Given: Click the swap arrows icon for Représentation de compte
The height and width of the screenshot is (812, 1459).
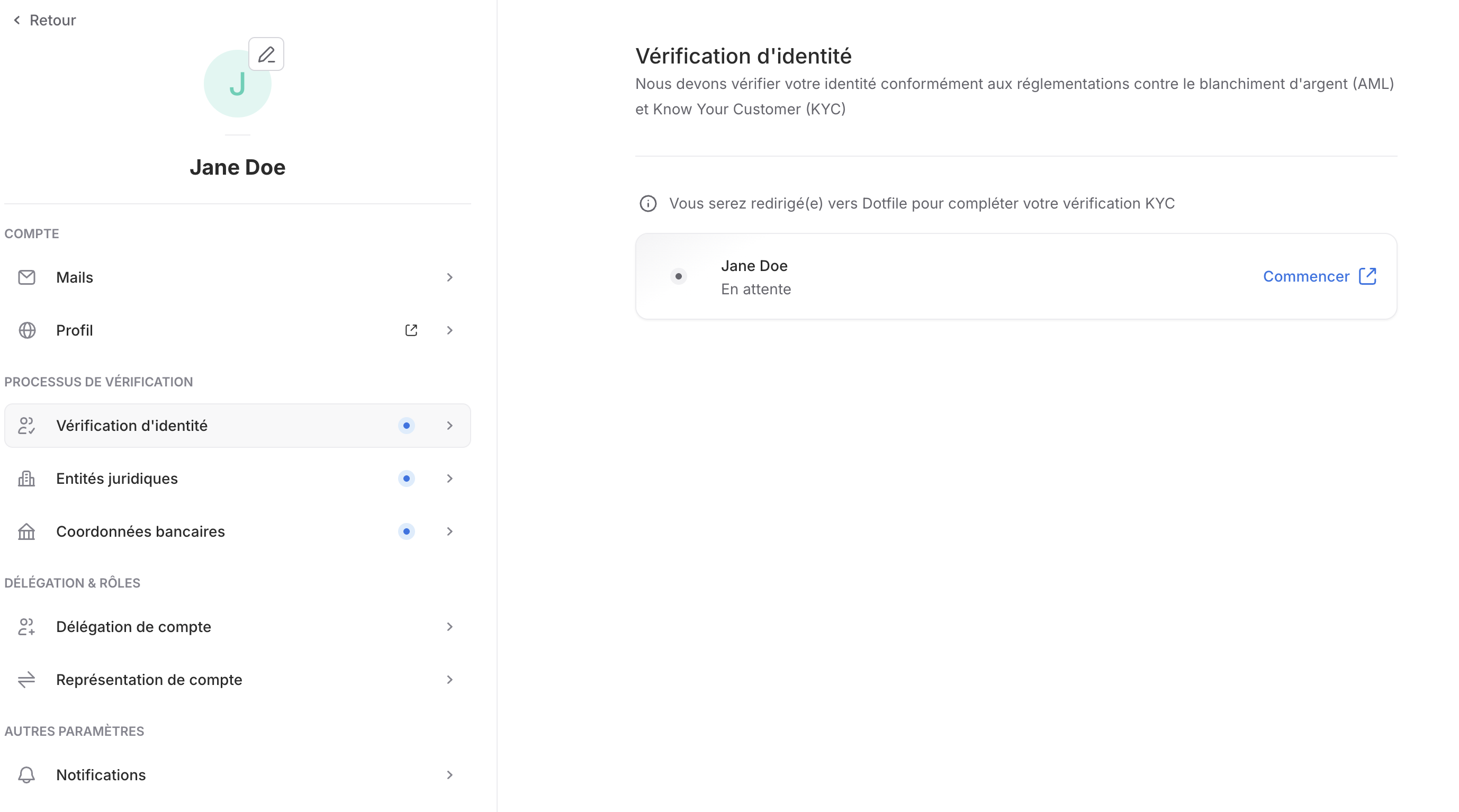Looking at the screenshot, I should coord(26,680).
